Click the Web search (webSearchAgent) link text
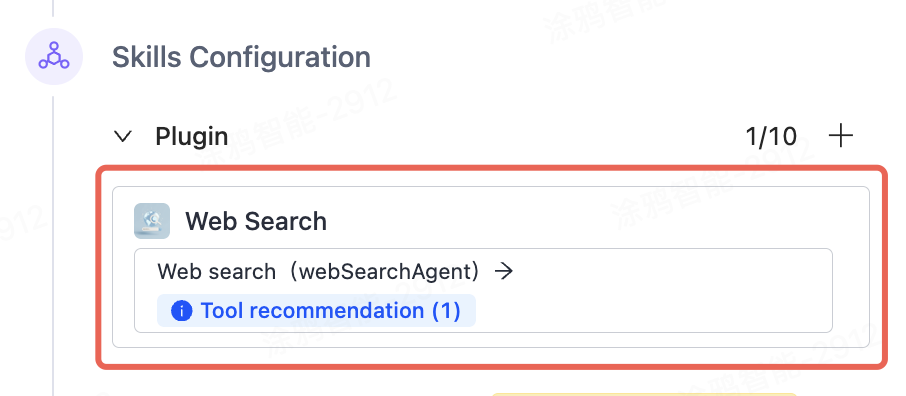The image size is (906, 396). pos(318,271)
